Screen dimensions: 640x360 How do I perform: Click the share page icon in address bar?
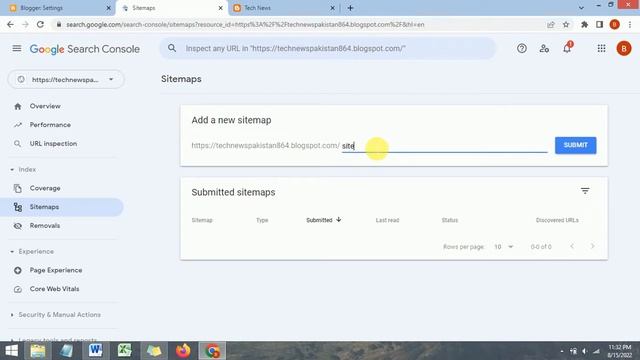point(551,24)
